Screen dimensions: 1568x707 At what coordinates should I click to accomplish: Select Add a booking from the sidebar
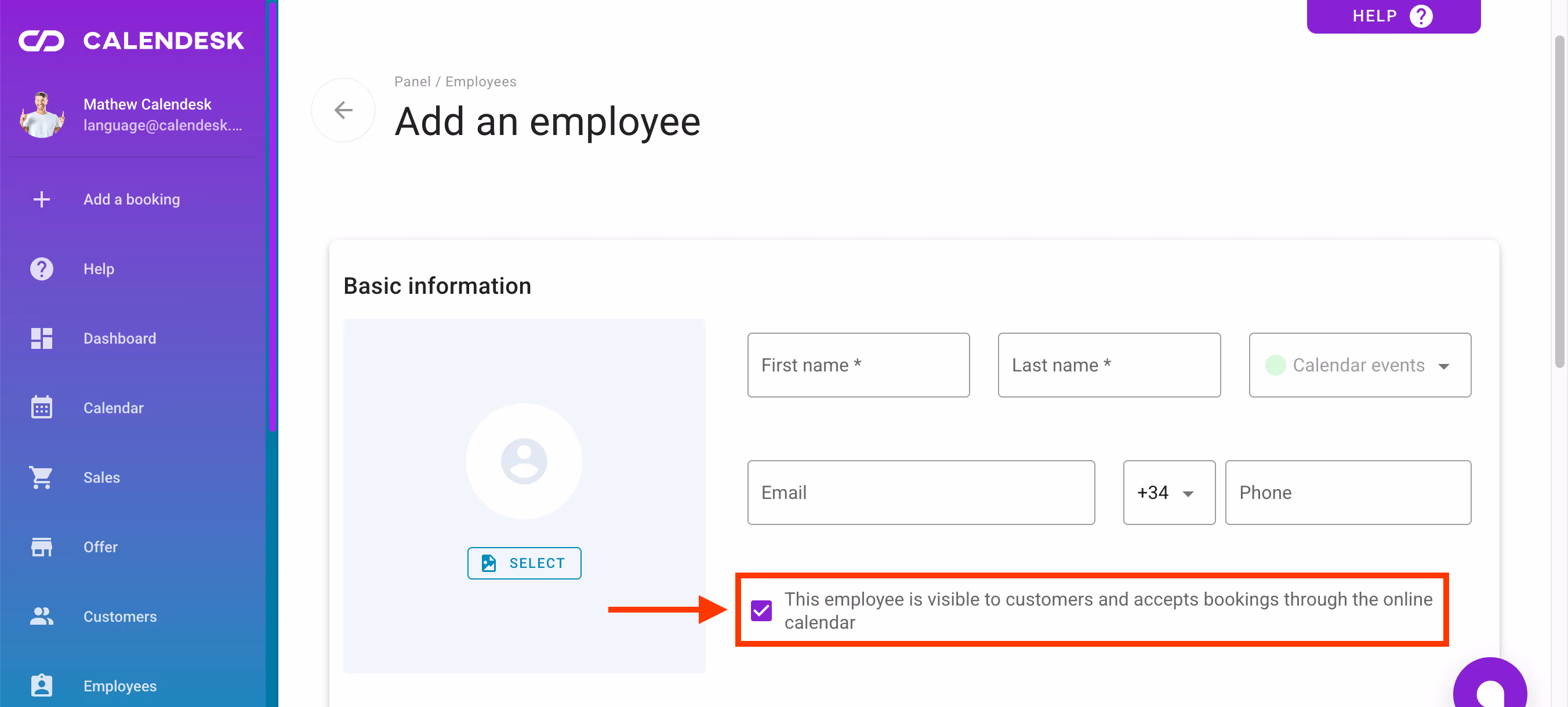click(x=132, y=199)
